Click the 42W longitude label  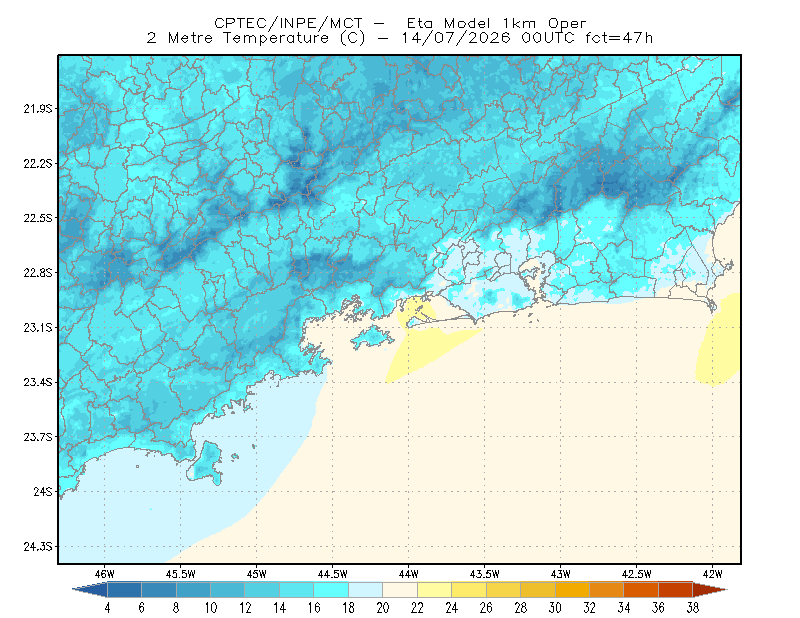(713, 574)
